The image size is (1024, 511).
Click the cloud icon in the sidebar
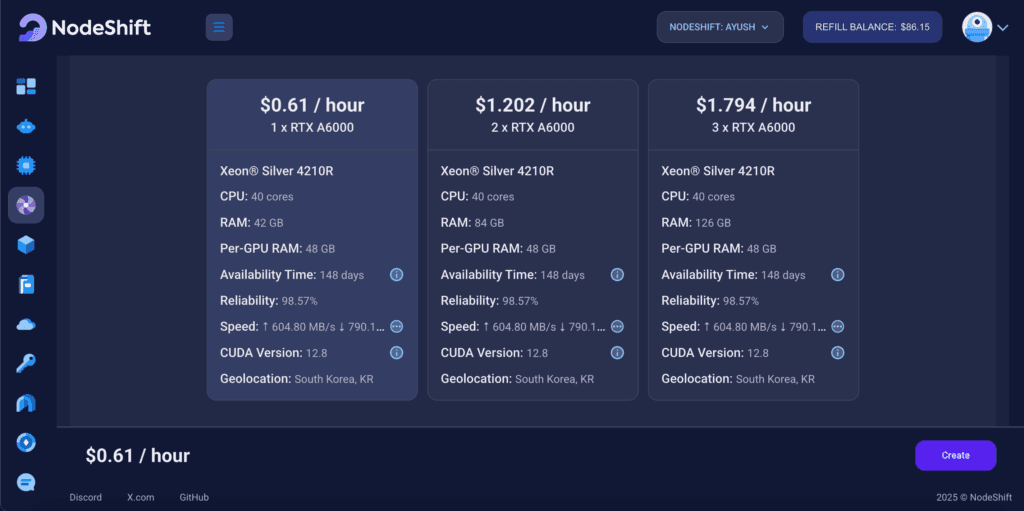pos(26,324)
